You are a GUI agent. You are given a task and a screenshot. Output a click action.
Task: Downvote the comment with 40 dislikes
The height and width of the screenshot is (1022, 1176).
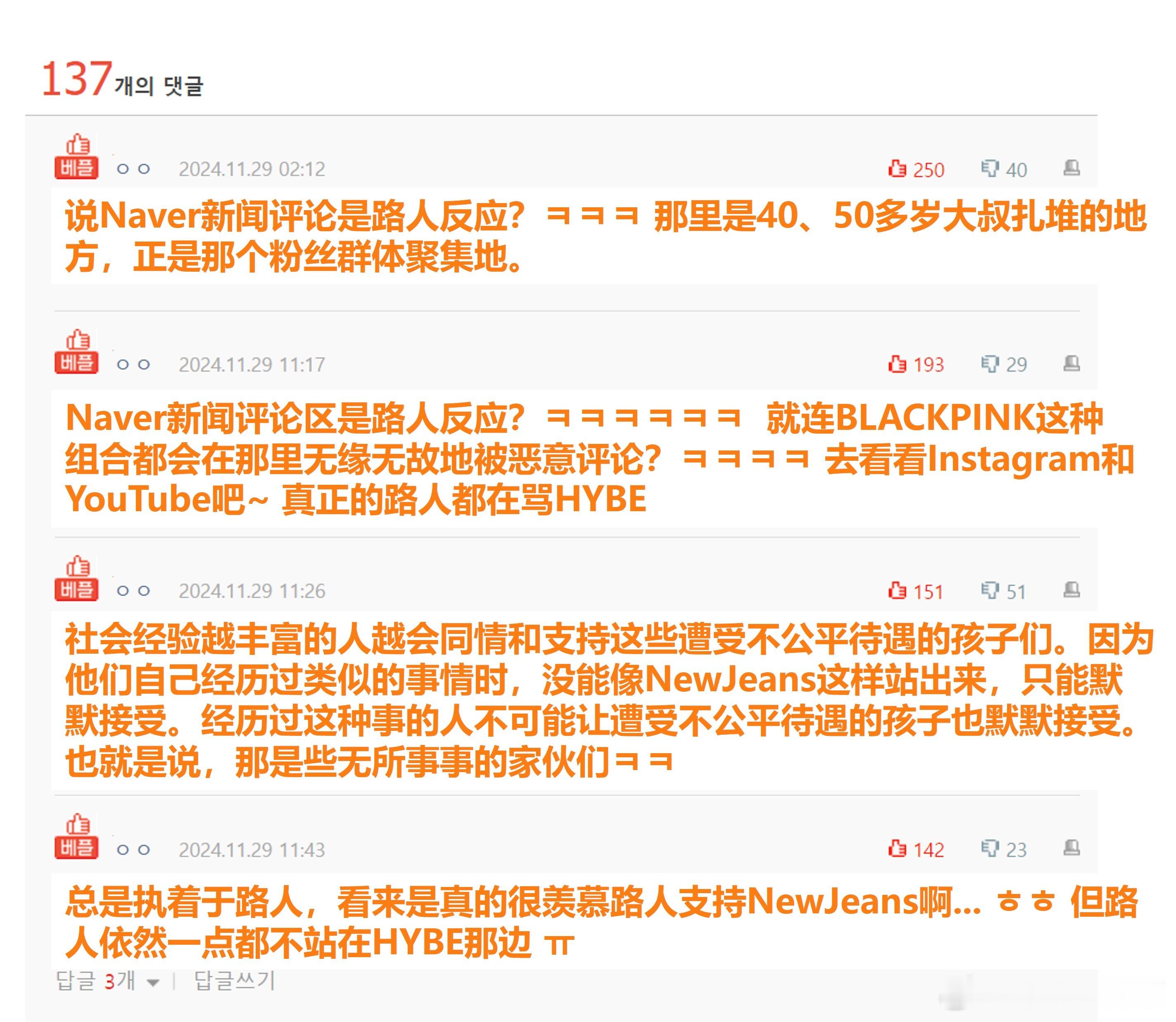1004,169
